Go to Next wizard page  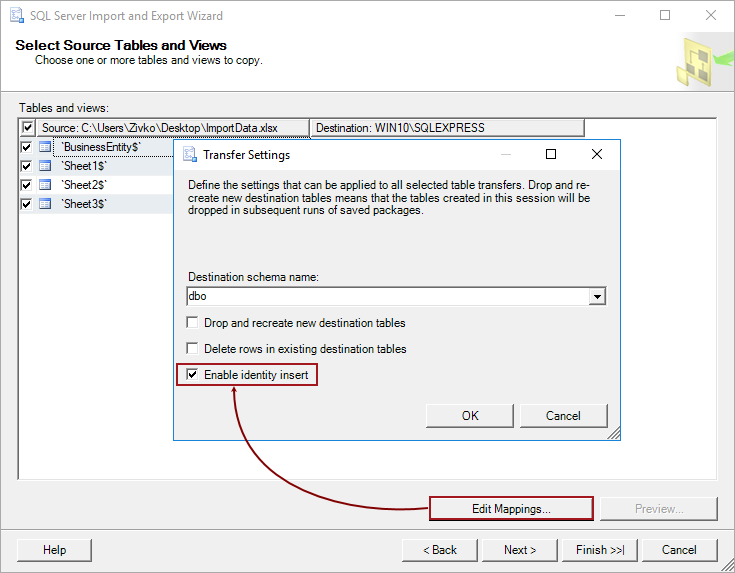(520, 550)
